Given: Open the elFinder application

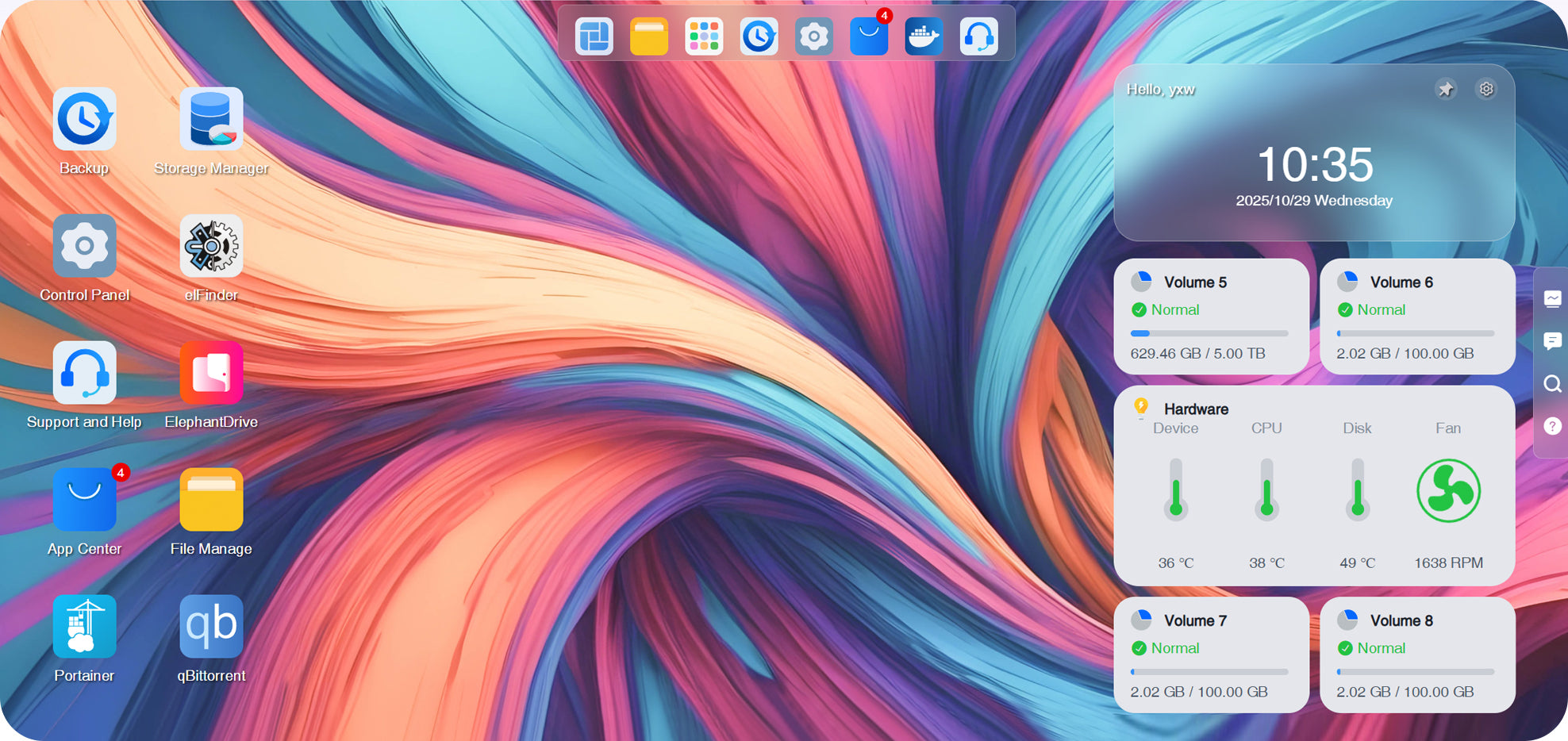Looking at the screenshot, I should pos(211,247).
